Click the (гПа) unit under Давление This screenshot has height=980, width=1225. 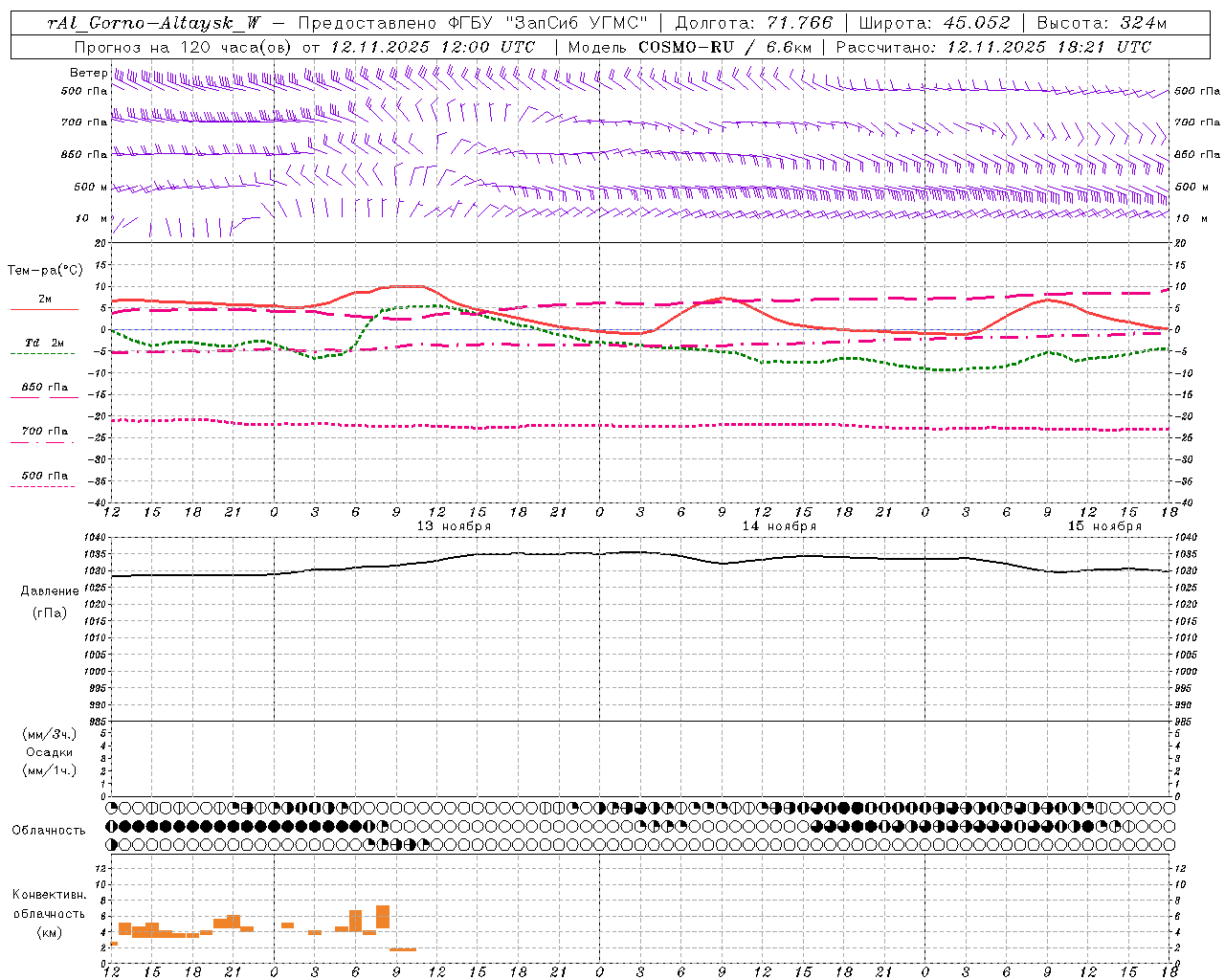point(50,613)
